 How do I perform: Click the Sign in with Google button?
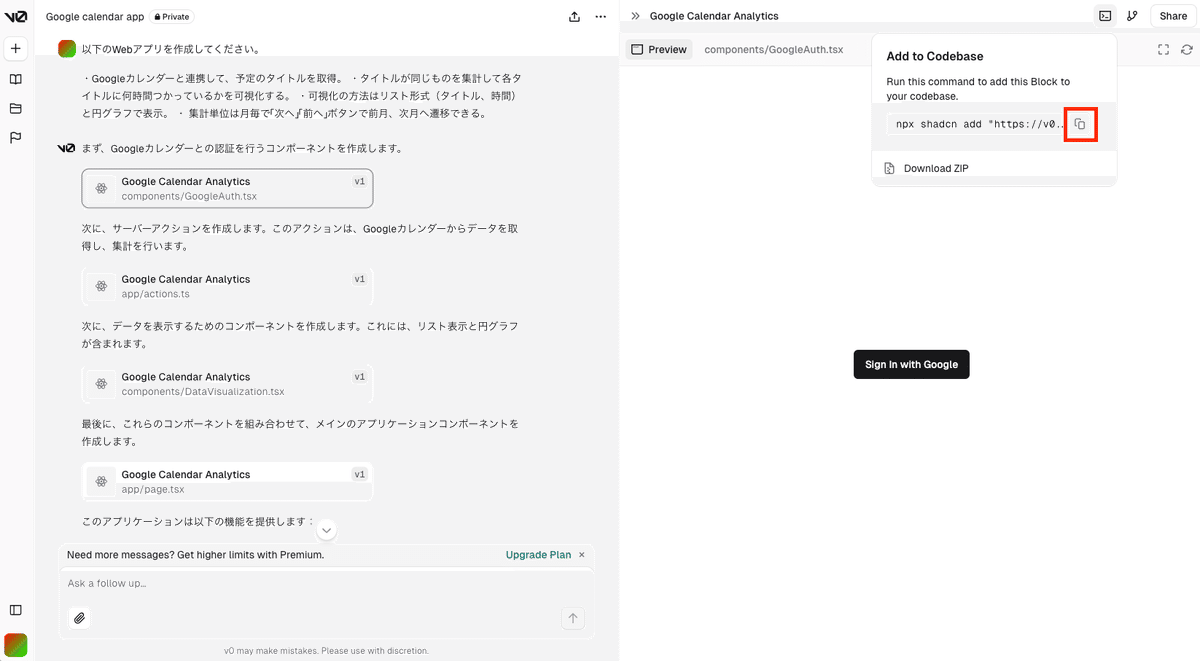911,364
